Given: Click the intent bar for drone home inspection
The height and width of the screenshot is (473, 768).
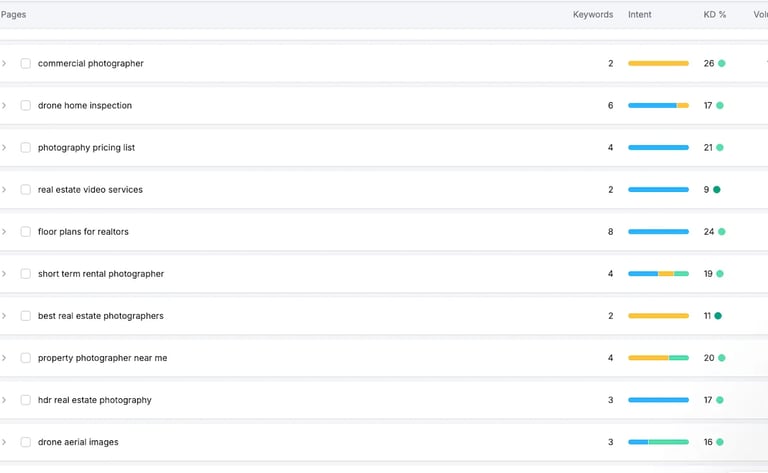Looking at the screenshot, I should 658,105.
